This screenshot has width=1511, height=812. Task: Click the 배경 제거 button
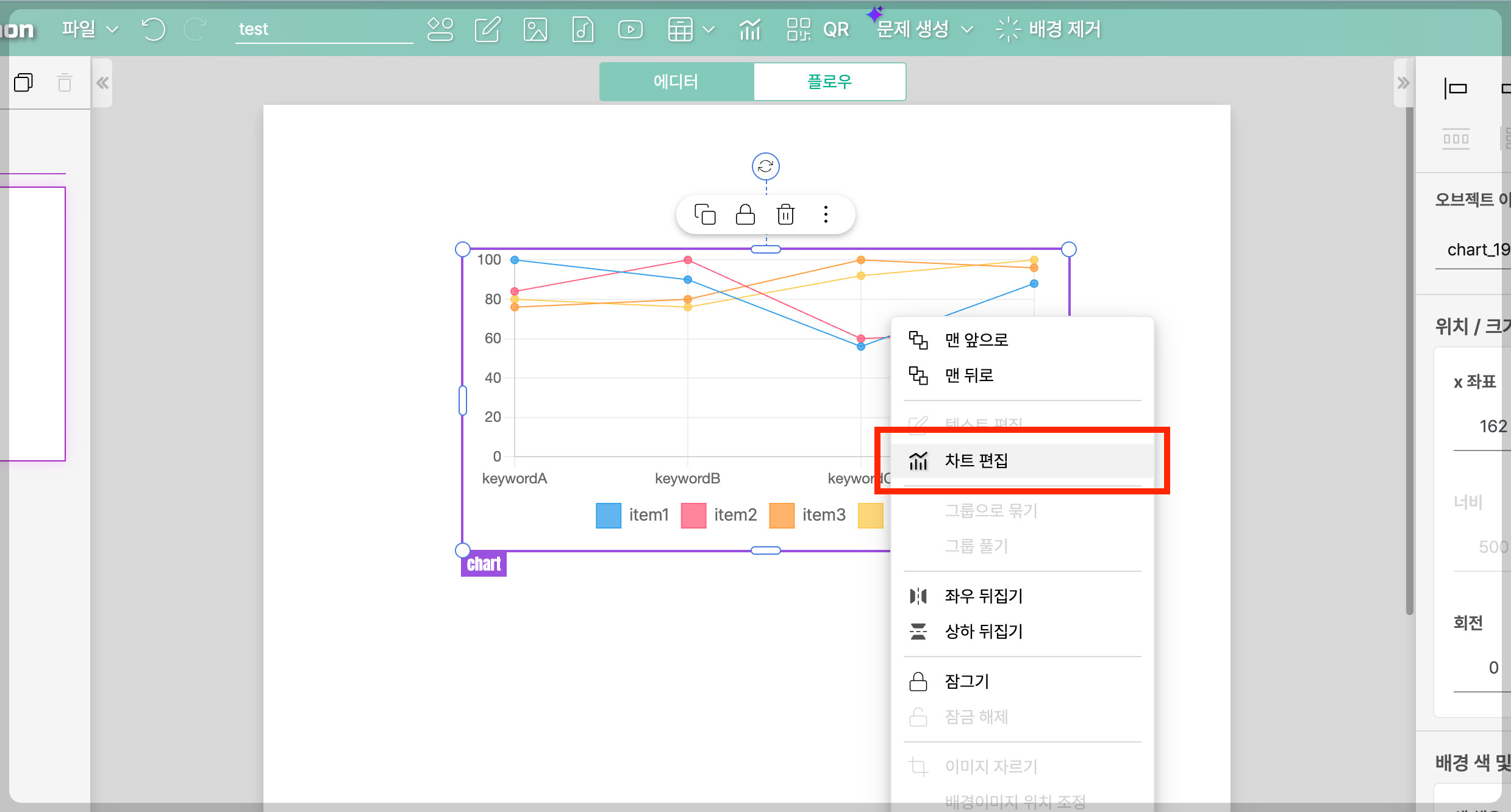1049,29
